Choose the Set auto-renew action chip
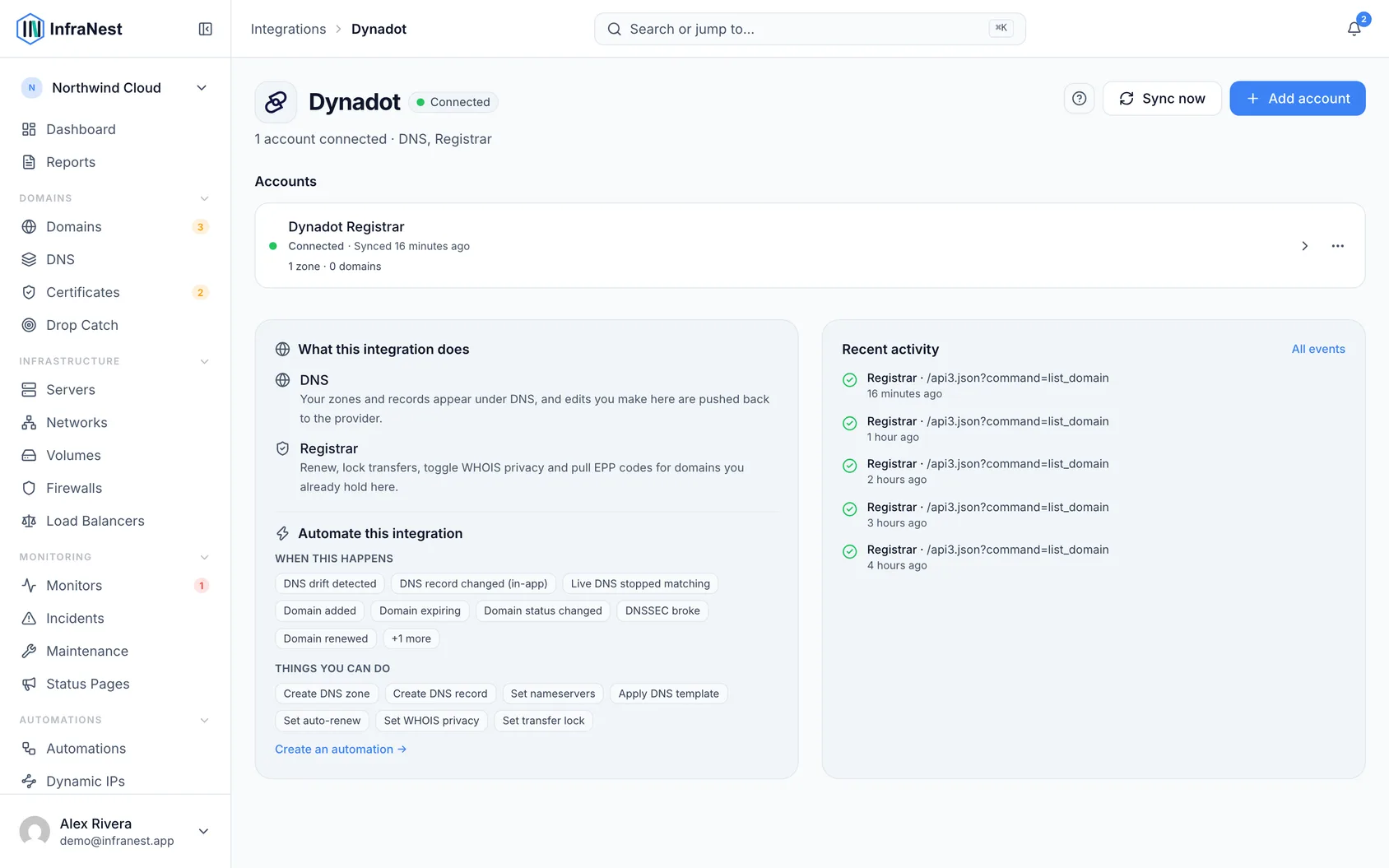This screenshot has width=1389, height=868. point(322,721)
